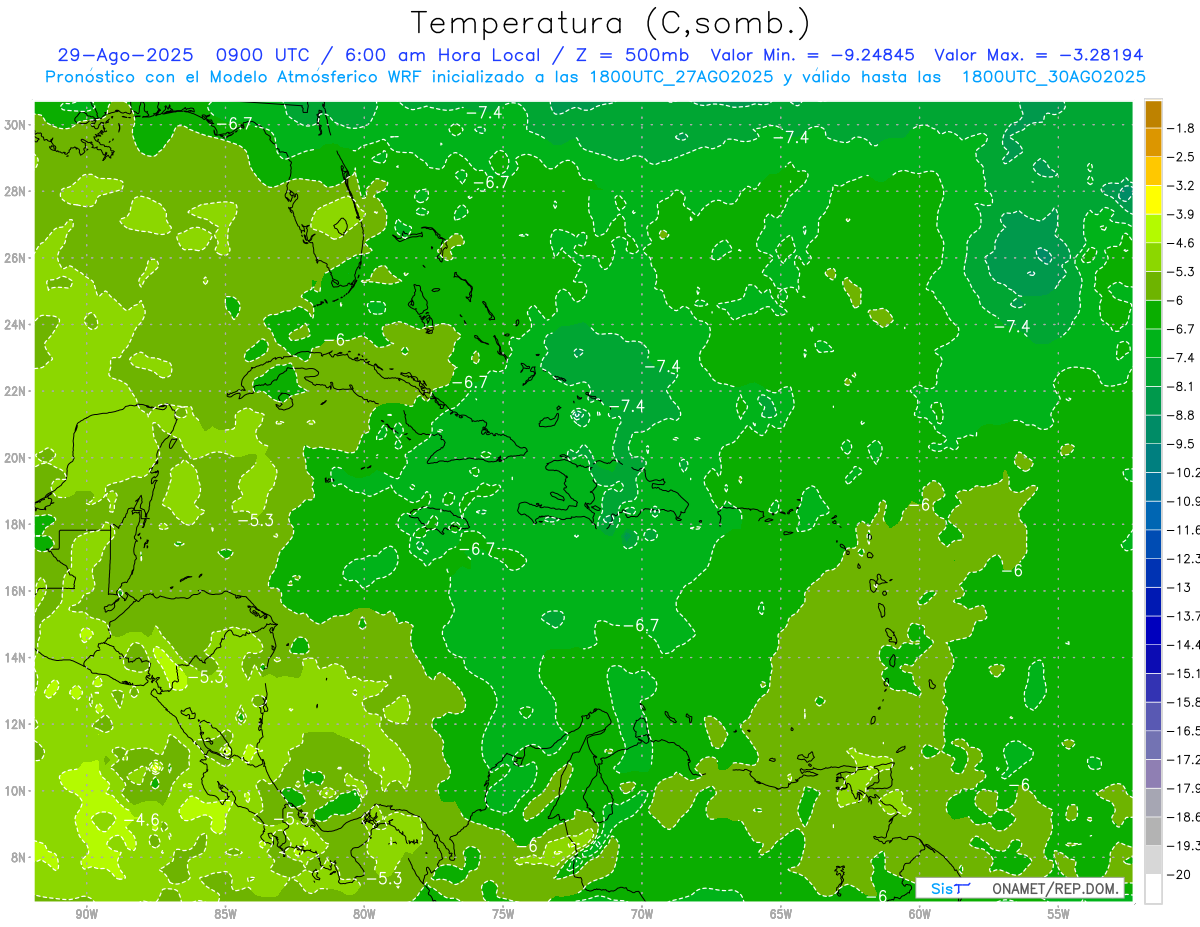Select the dark blue swatch between -13.7 and -14.4
This screenshot has width=1200, height=927.
1153,630
